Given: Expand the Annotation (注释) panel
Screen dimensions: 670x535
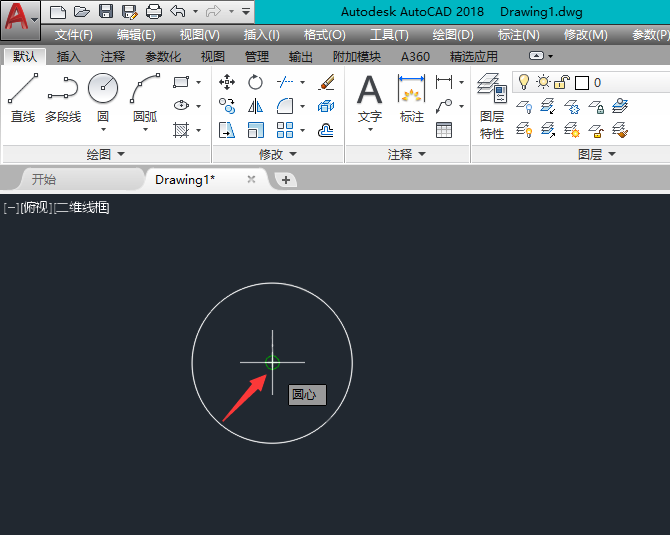Looking at the screenshot, I should [407, 154].
